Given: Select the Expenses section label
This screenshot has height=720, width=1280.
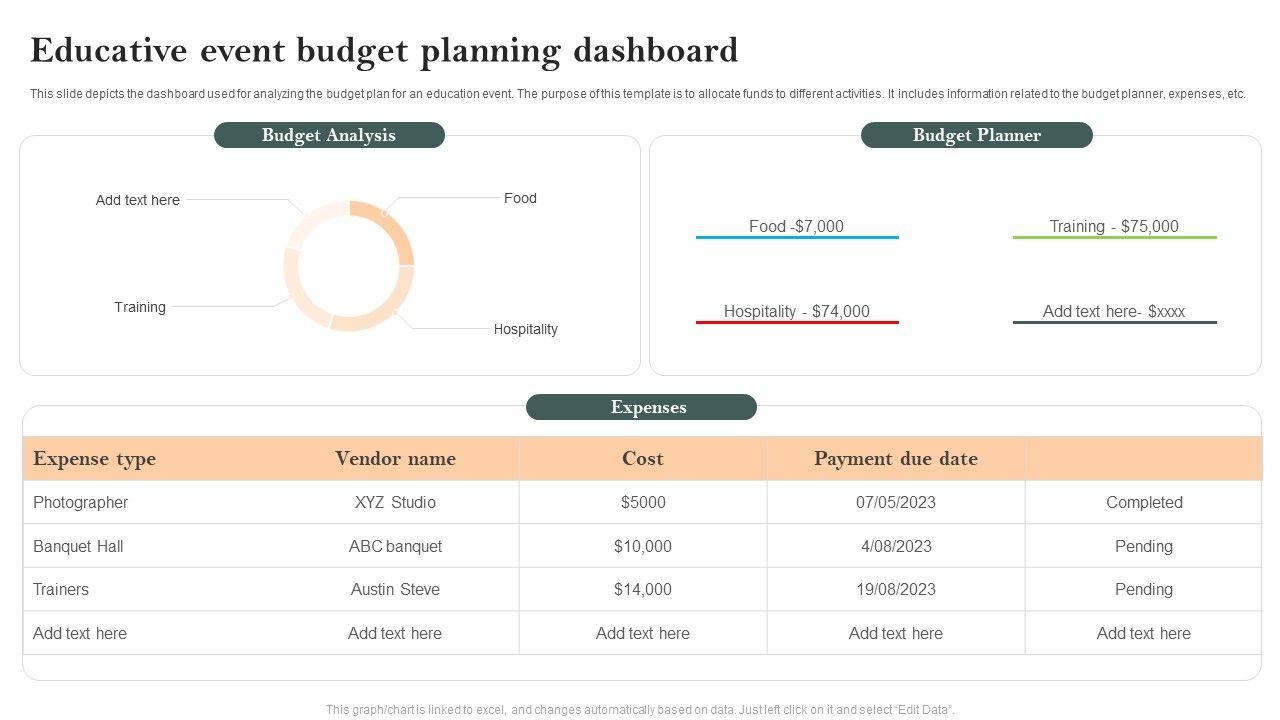Looking at the screenshot, I should 641,407.
